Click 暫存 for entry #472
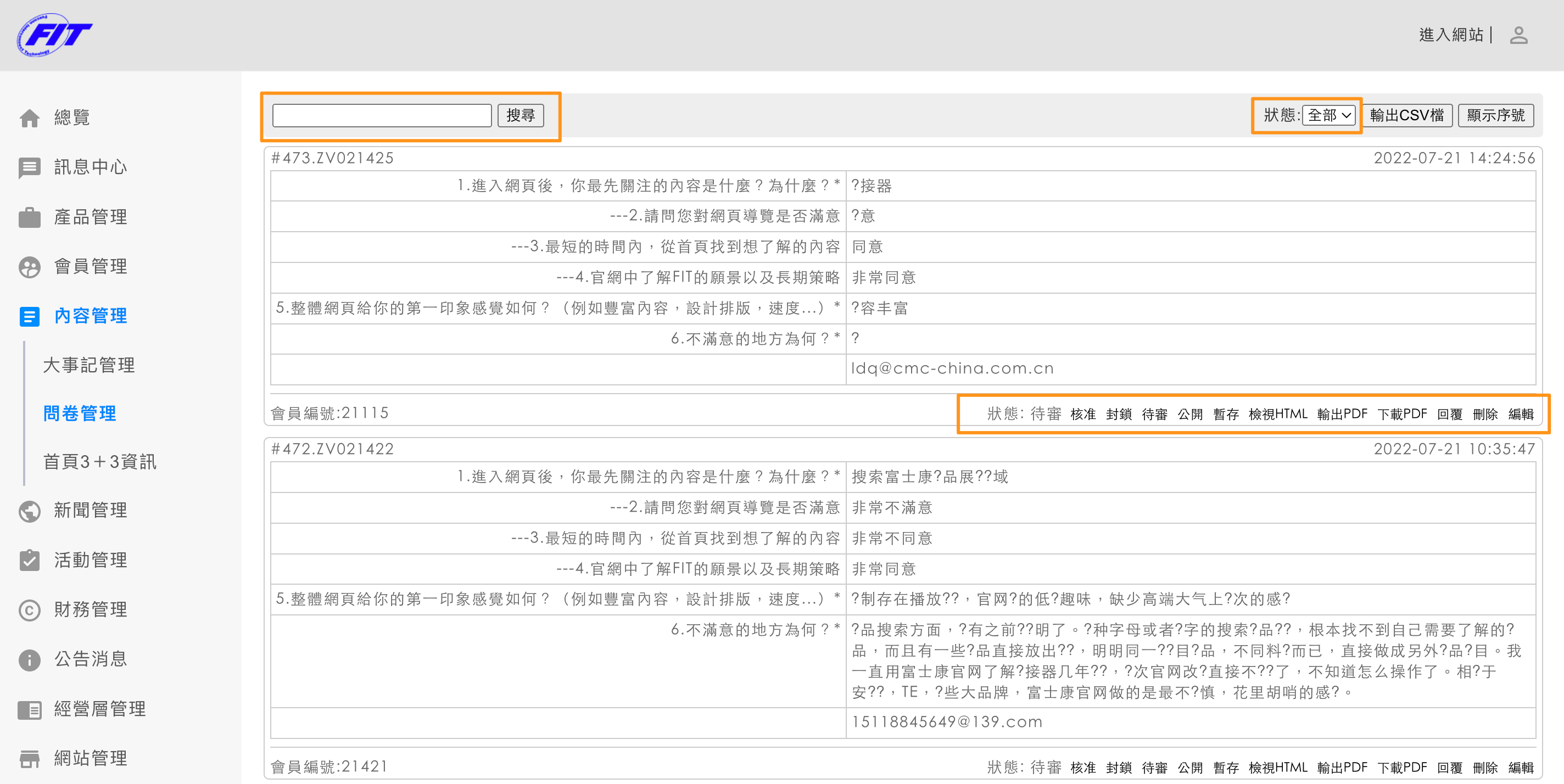The image size is (1564, 784). point(1226,768)
